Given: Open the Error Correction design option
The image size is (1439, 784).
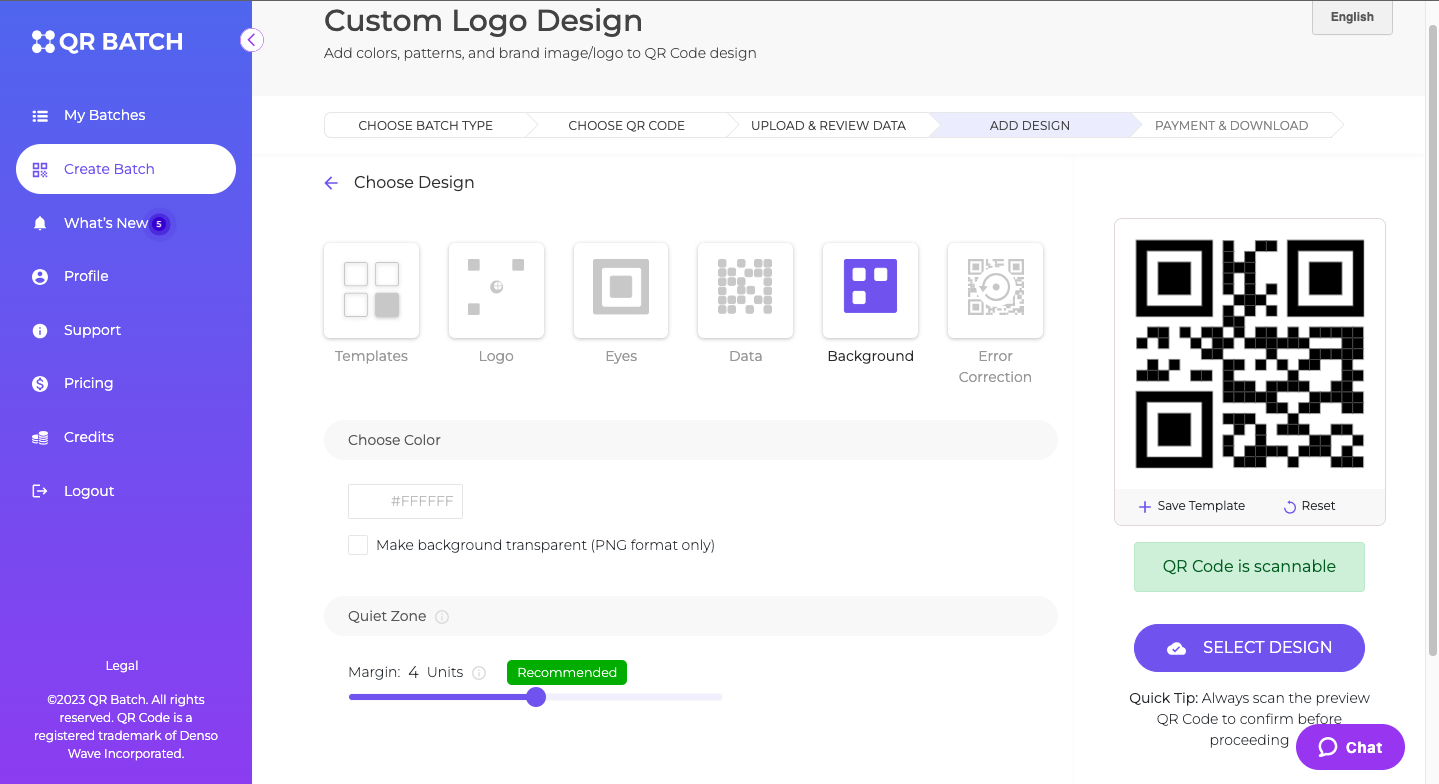Looking at the screenshot, I should coord(995,290).
